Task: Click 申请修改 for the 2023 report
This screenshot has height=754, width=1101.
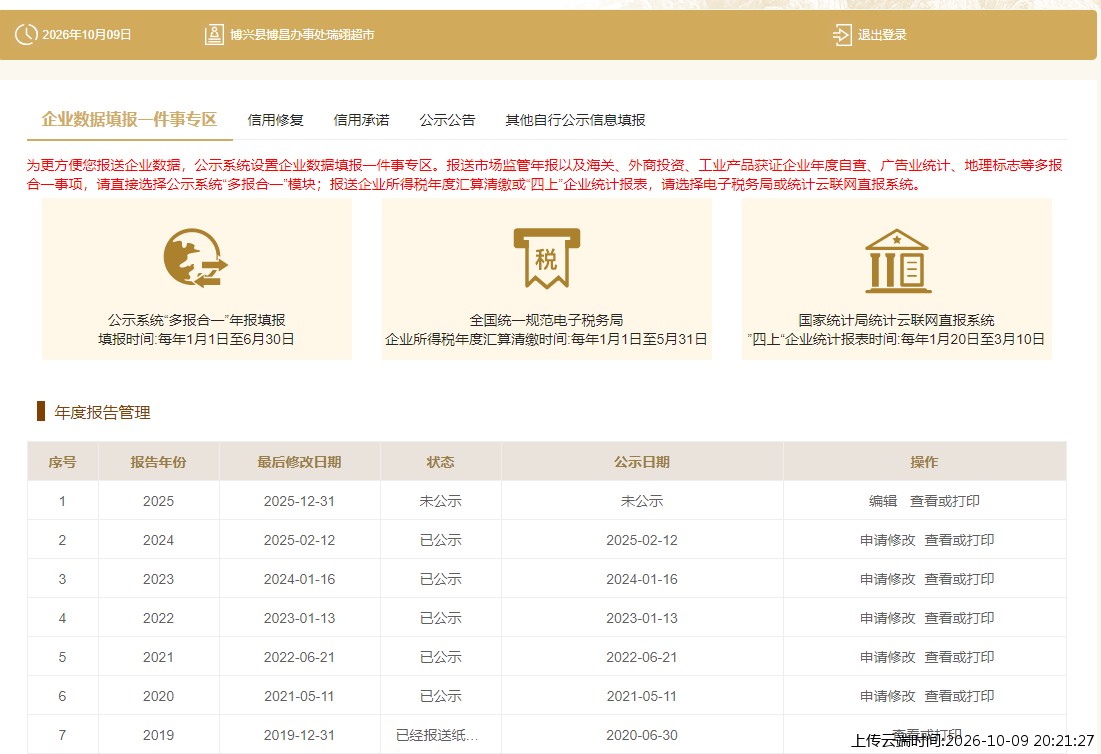Action: pos(888,579)
